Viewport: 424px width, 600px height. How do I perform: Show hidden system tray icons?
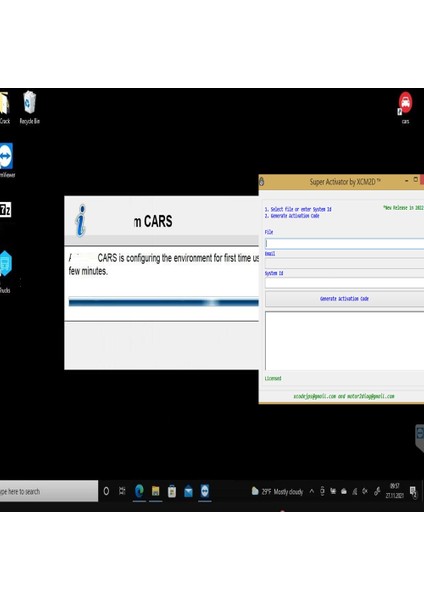[311, 491]
